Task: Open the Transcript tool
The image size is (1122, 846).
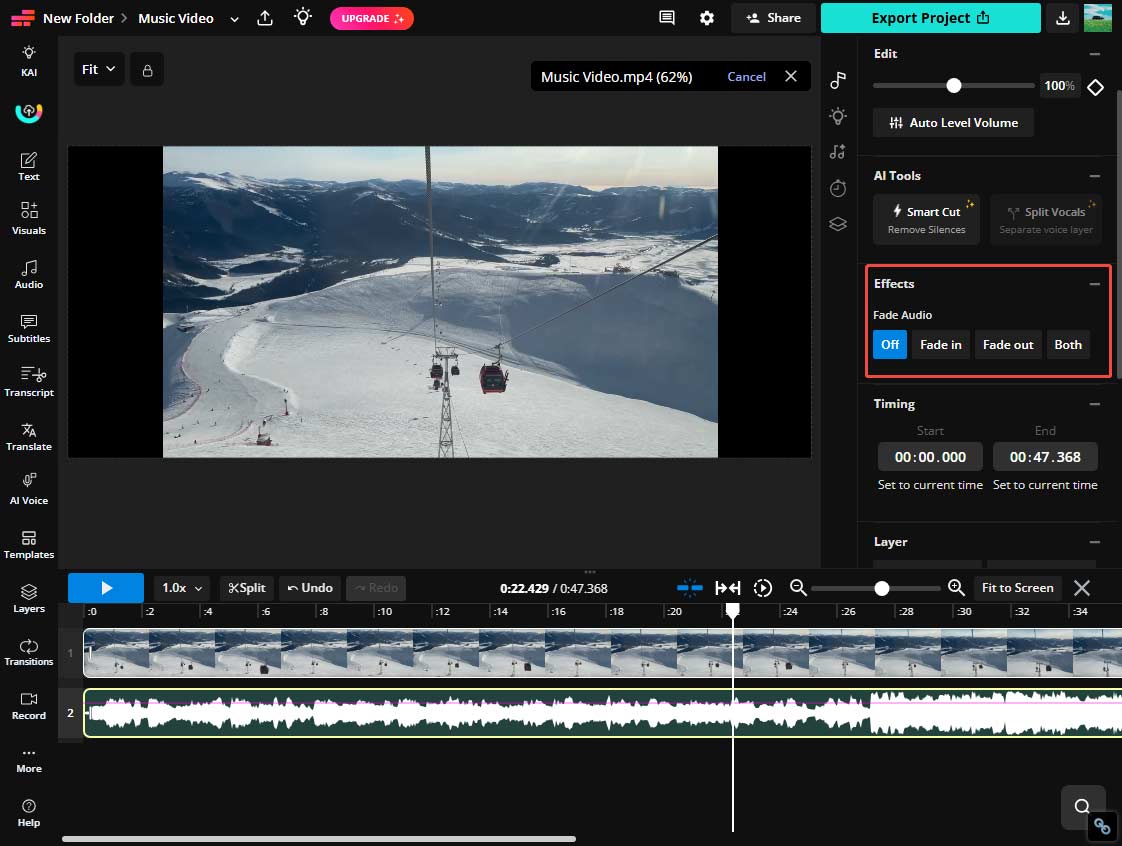Action: tap(29, 382)
